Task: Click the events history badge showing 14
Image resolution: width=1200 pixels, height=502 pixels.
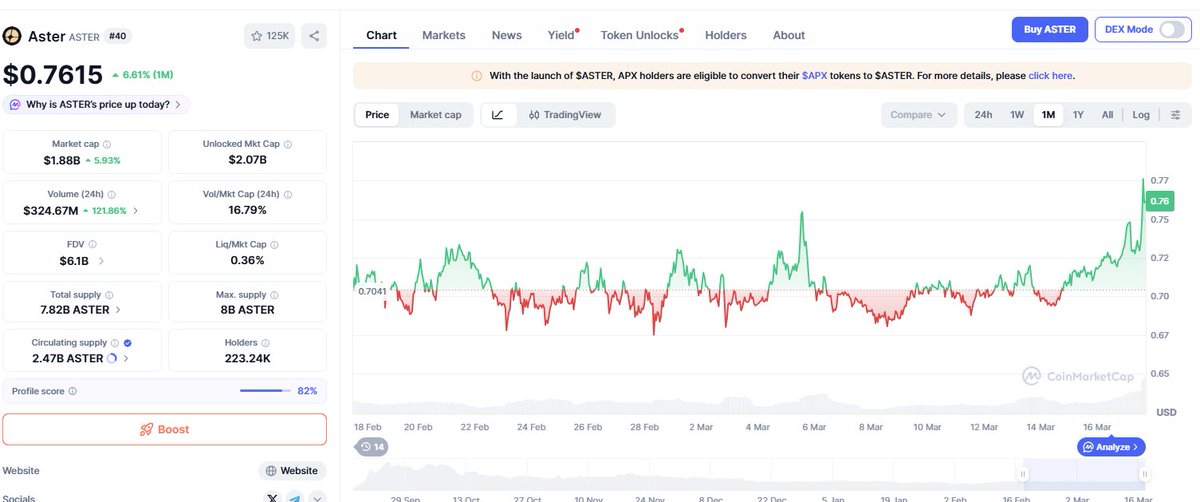Action: pyautogui.click(x=371, y=447)
